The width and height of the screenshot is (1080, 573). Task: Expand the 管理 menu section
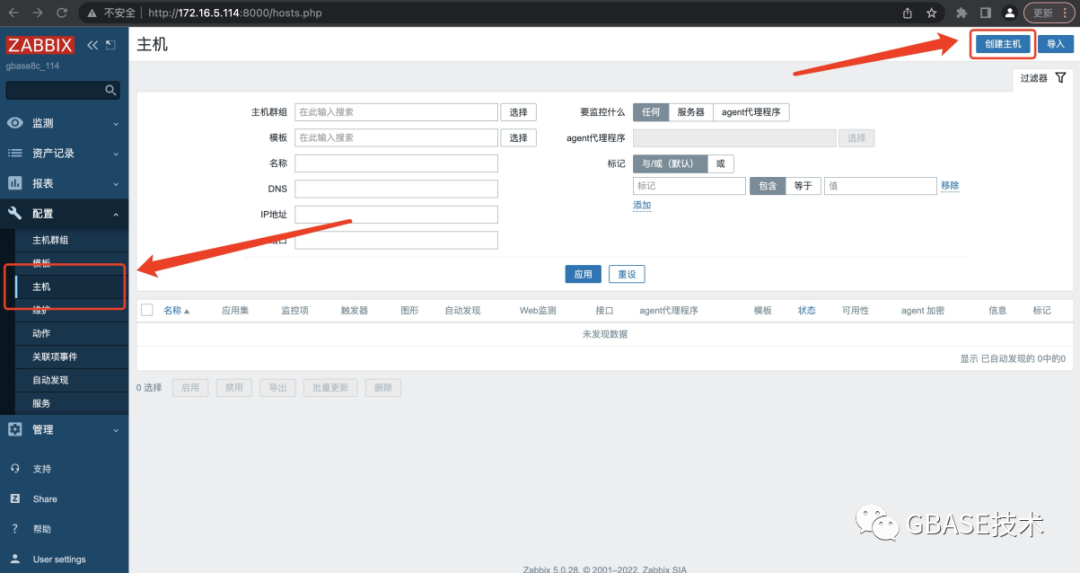click(116, 430)
